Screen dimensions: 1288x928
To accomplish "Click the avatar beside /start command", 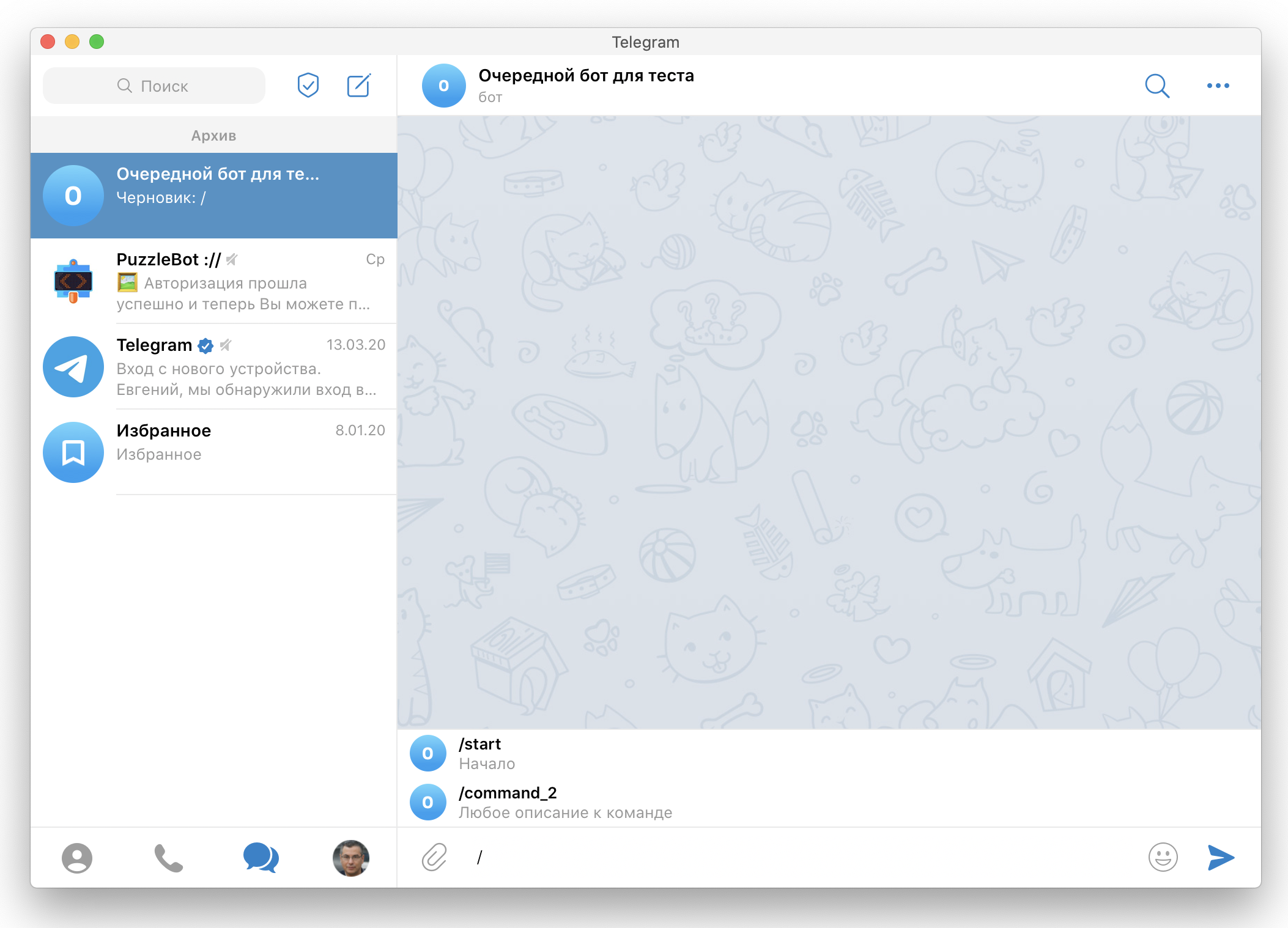I will pos(428,753).
